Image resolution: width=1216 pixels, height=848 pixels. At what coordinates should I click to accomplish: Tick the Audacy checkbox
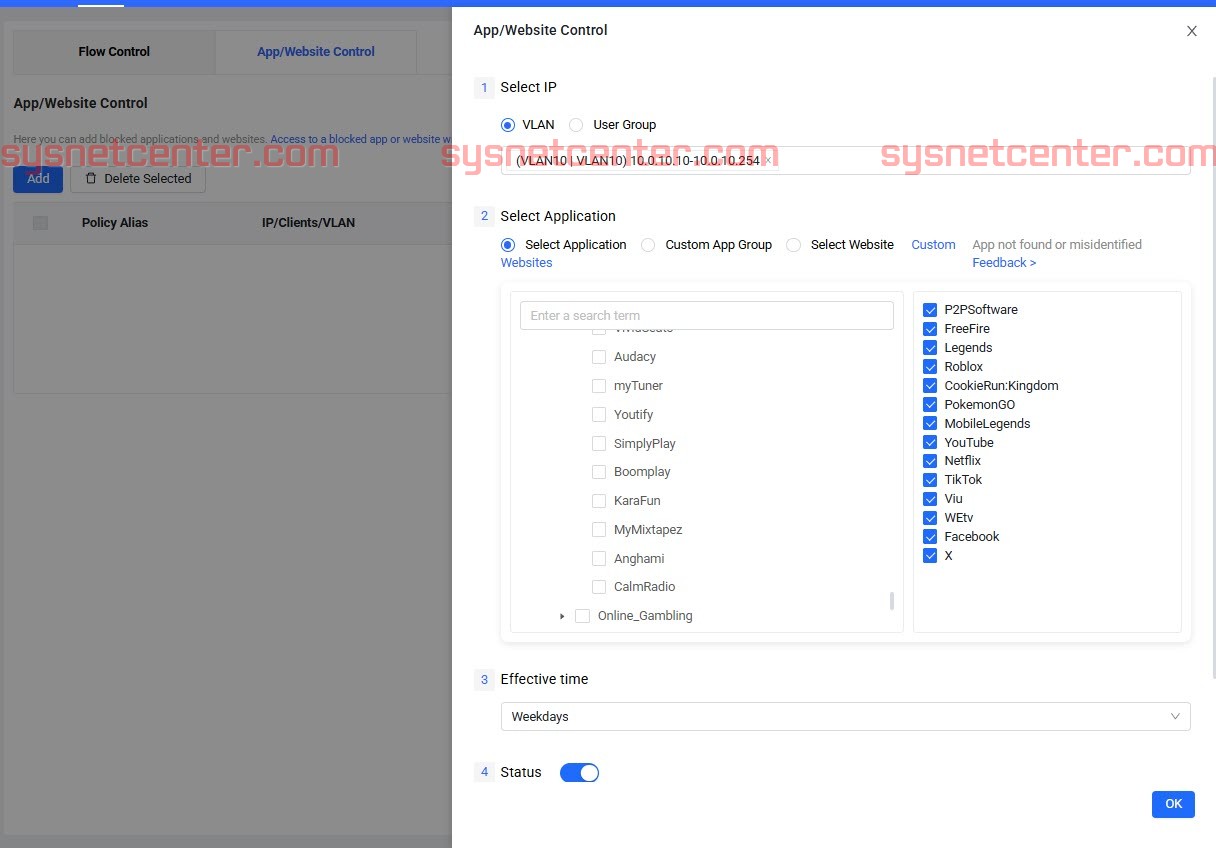599,357
